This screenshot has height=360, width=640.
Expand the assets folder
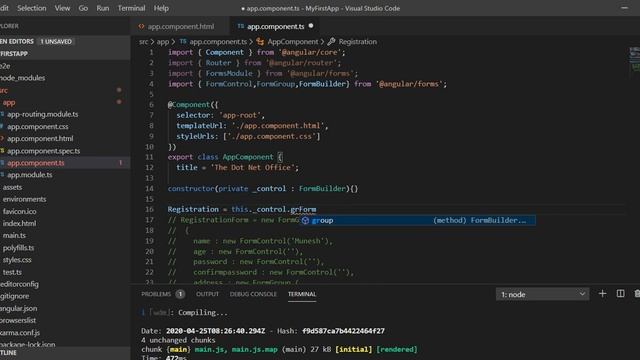point(12,187)
